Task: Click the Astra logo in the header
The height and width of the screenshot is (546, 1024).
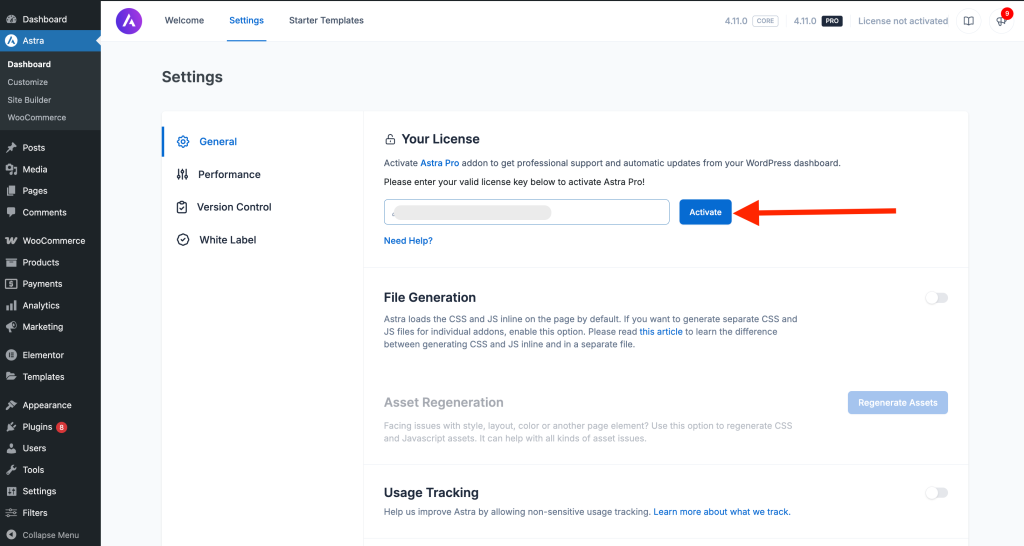Action: [129, 21]
